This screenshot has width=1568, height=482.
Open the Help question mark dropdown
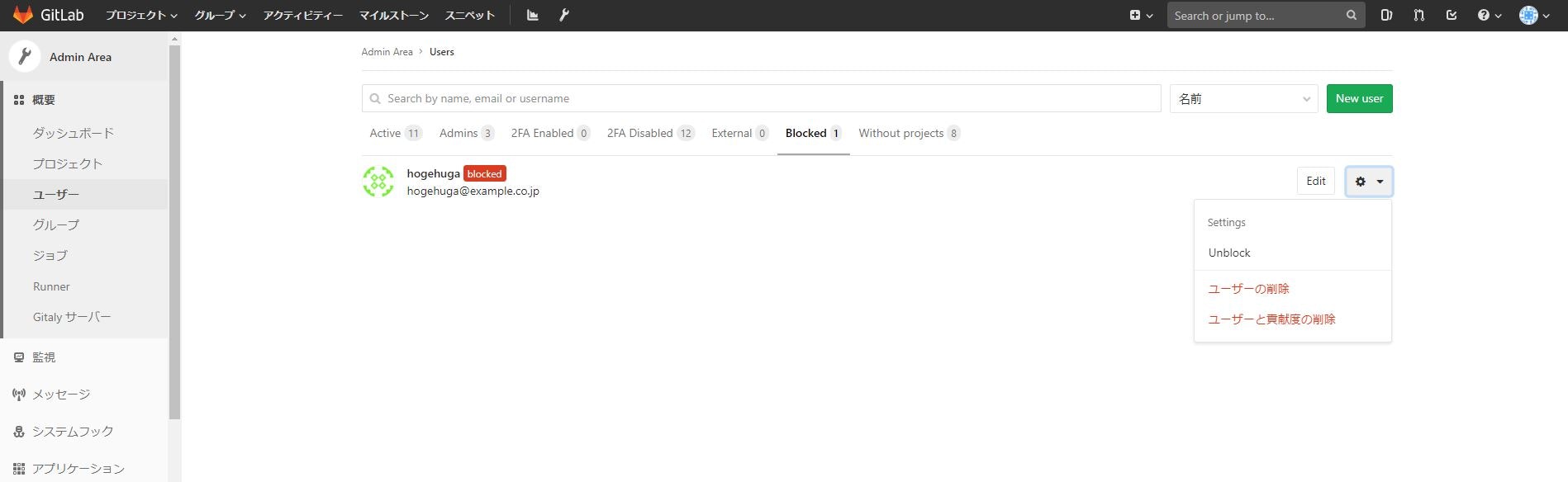[1490, 15]
